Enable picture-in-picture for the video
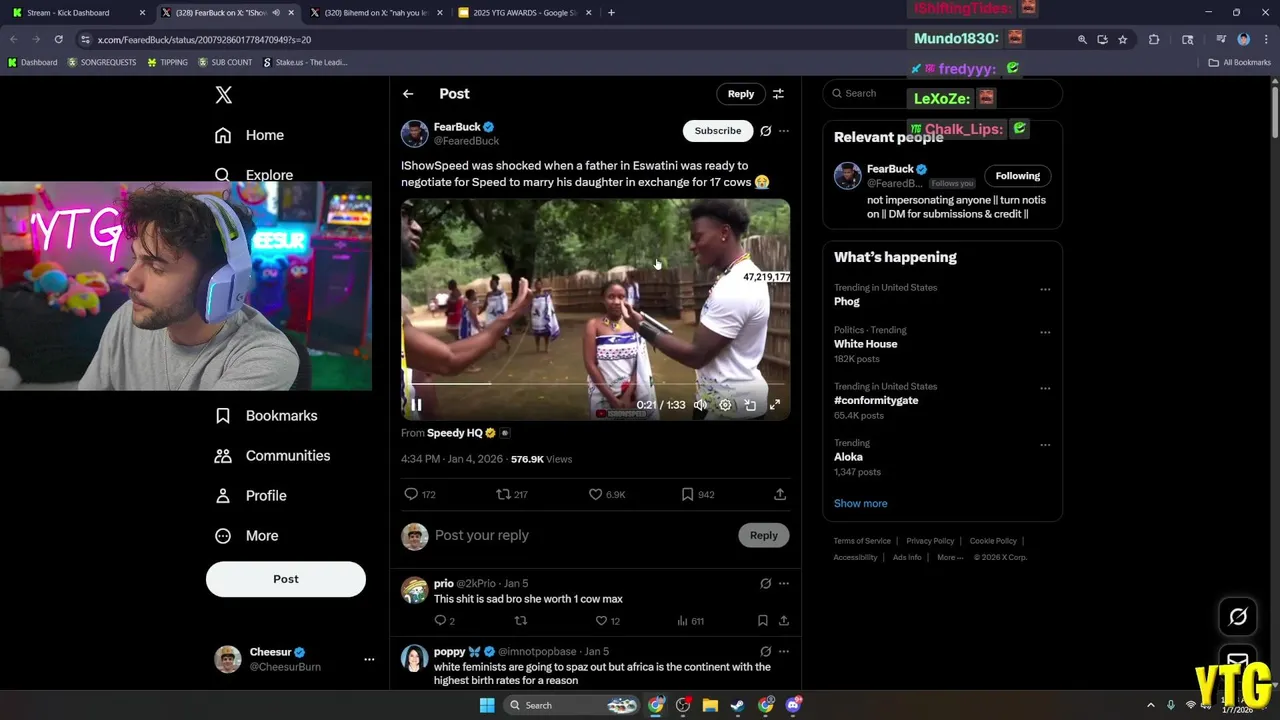 (750, 405)
